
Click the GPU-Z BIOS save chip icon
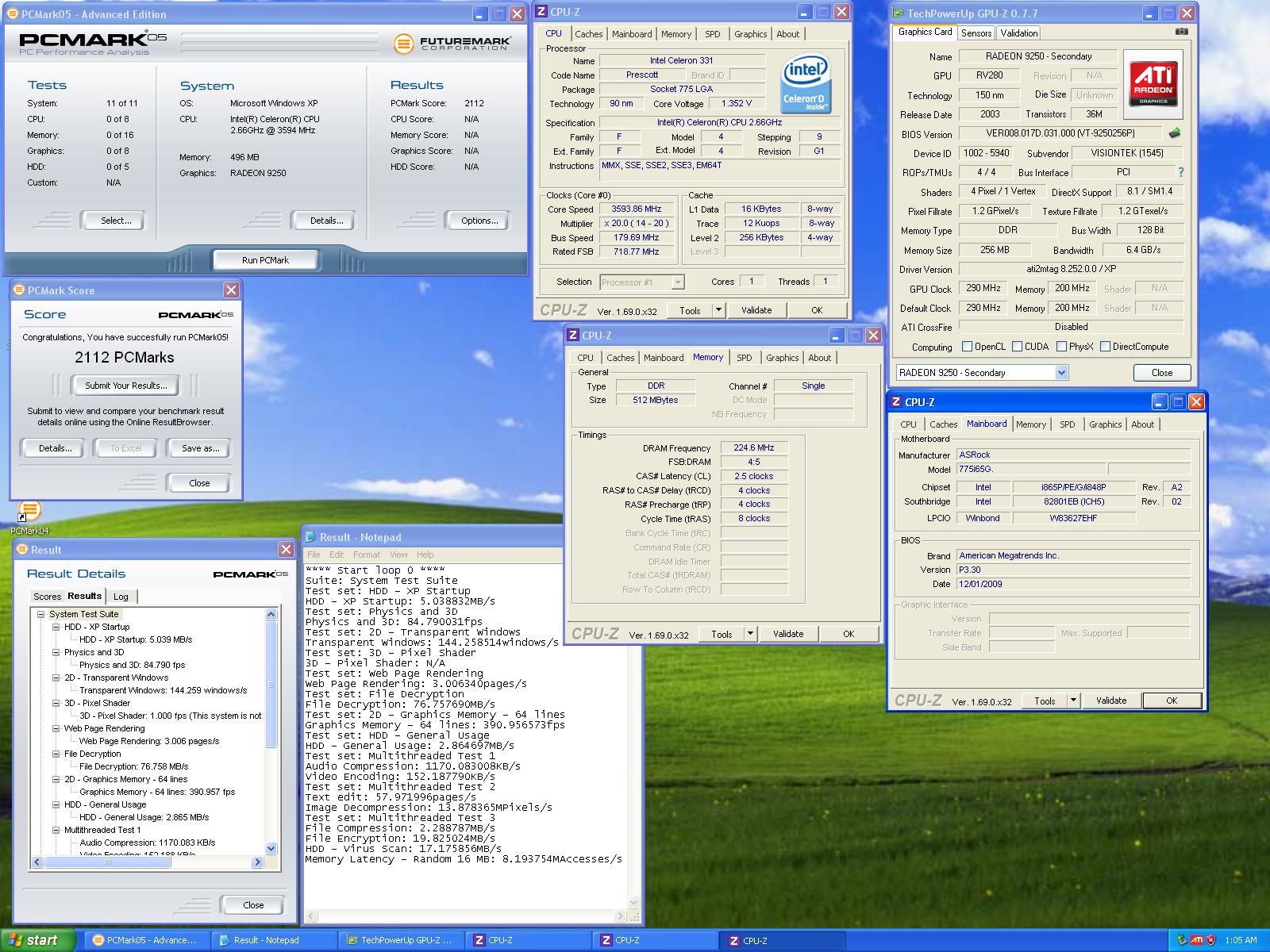1174,133
